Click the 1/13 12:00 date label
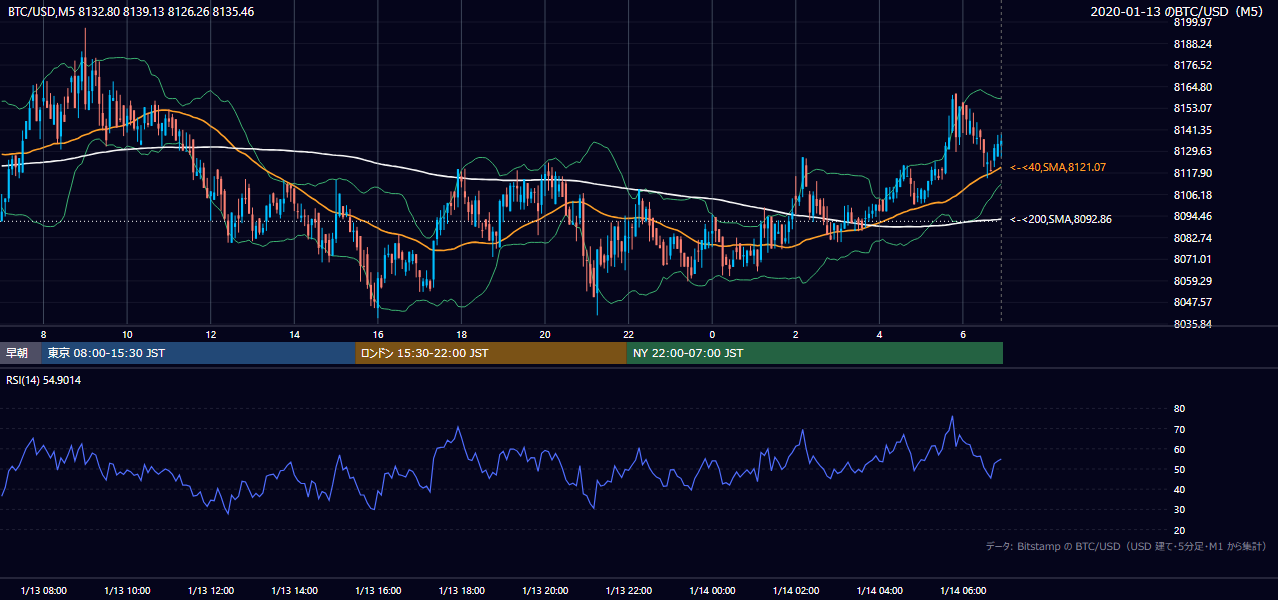 211,590
